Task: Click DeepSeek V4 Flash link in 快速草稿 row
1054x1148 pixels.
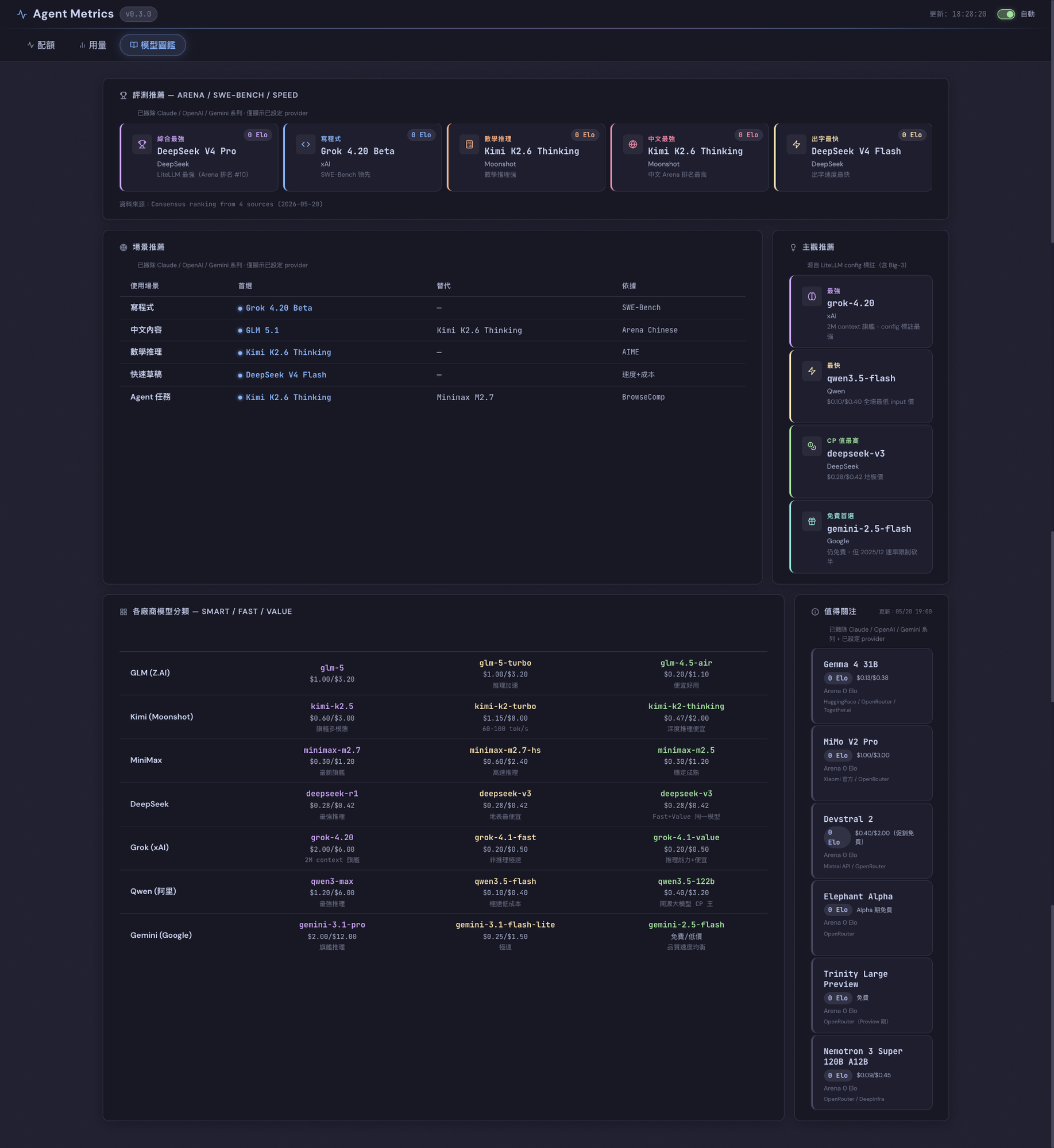Action: click(x=286, y=375)
